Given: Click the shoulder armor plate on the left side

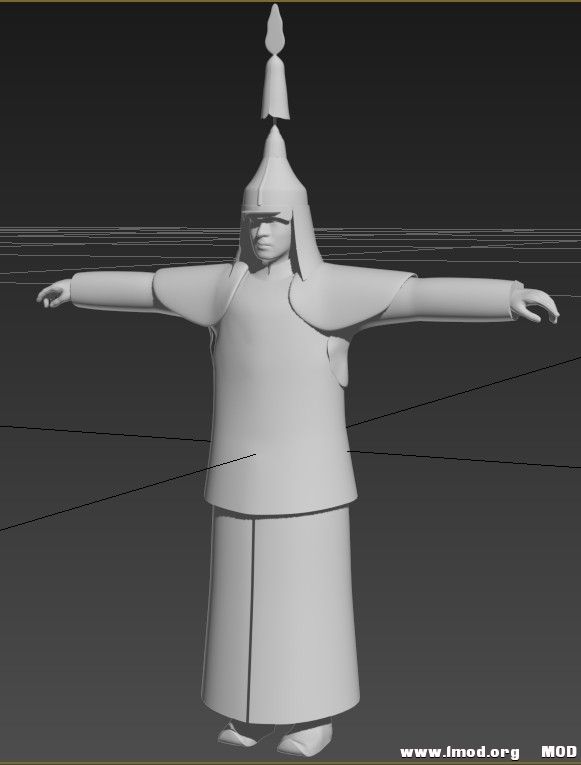Looking at the screenshot, I should 195,294.
